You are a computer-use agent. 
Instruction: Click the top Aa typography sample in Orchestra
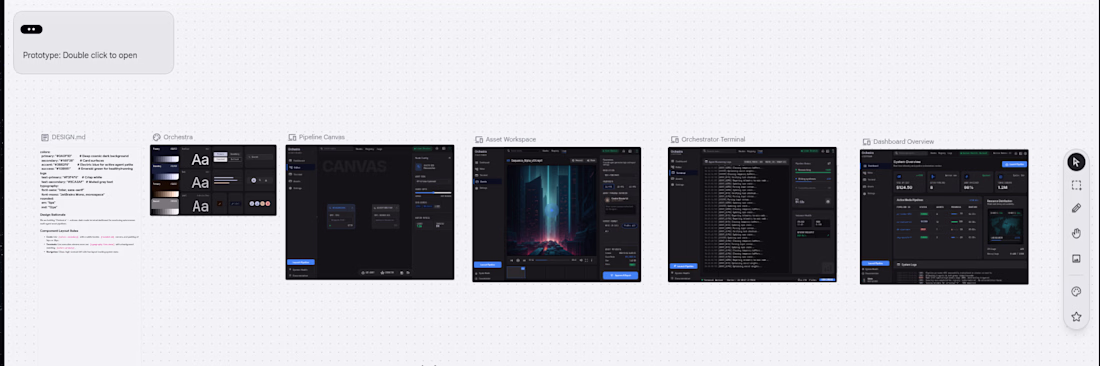click(200, 160)
